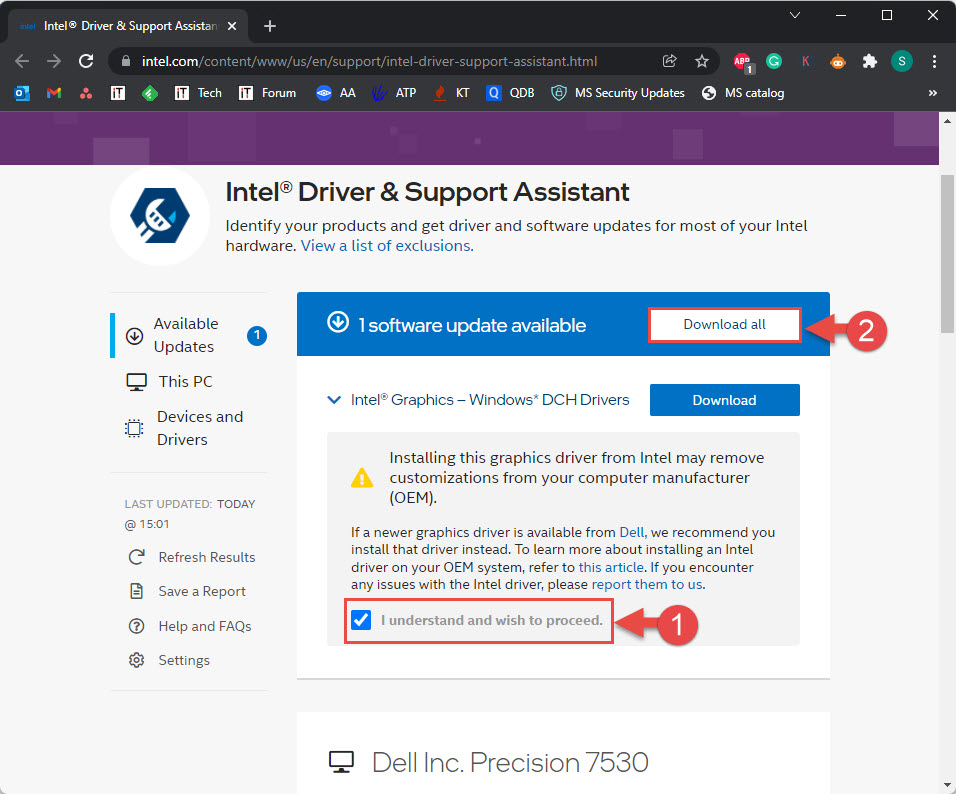This screenshot has width=956, height=794.
Task: Click the second bookmark icon with IT logo
Action: tap(181, 93)
